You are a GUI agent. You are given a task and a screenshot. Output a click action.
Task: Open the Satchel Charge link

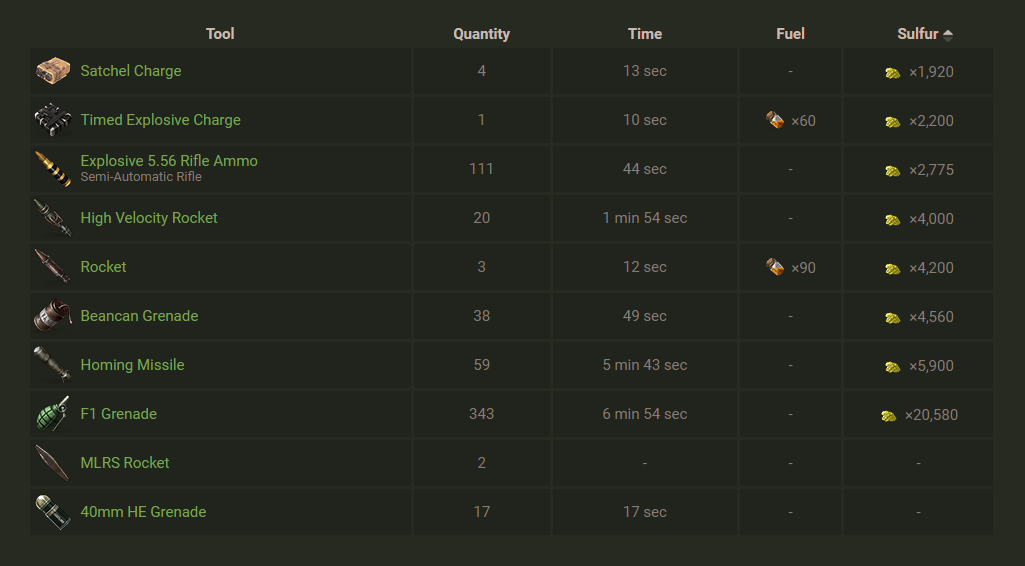131,71
